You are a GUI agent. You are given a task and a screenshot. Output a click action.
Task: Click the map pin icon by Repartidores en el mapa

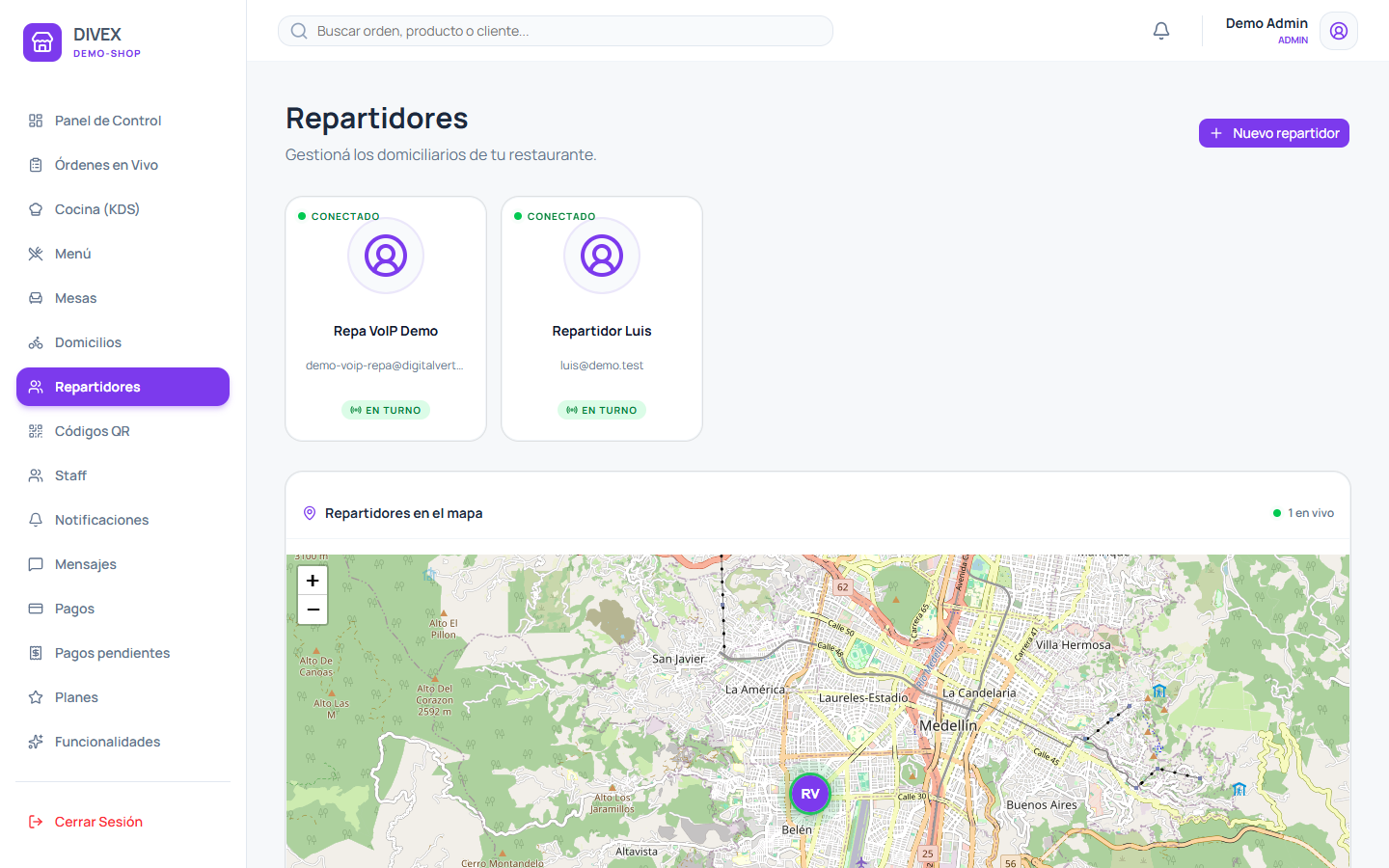click(x=310, y=513)
